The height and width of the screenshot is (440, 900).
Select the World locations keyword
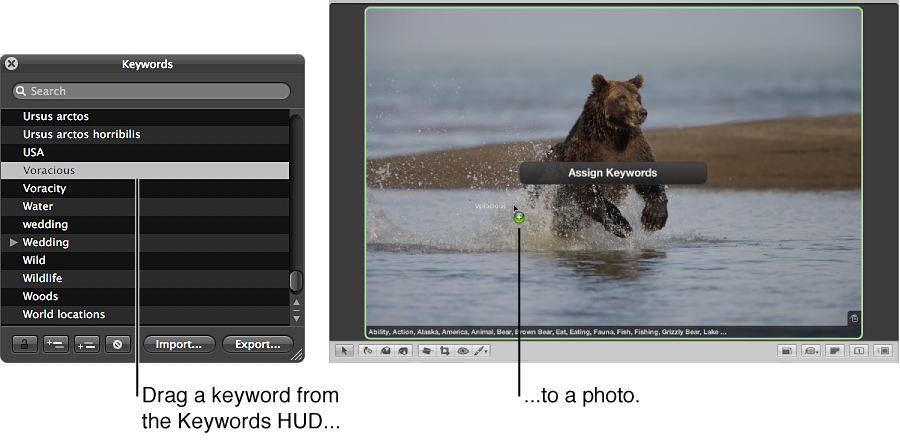coord(145,314)
